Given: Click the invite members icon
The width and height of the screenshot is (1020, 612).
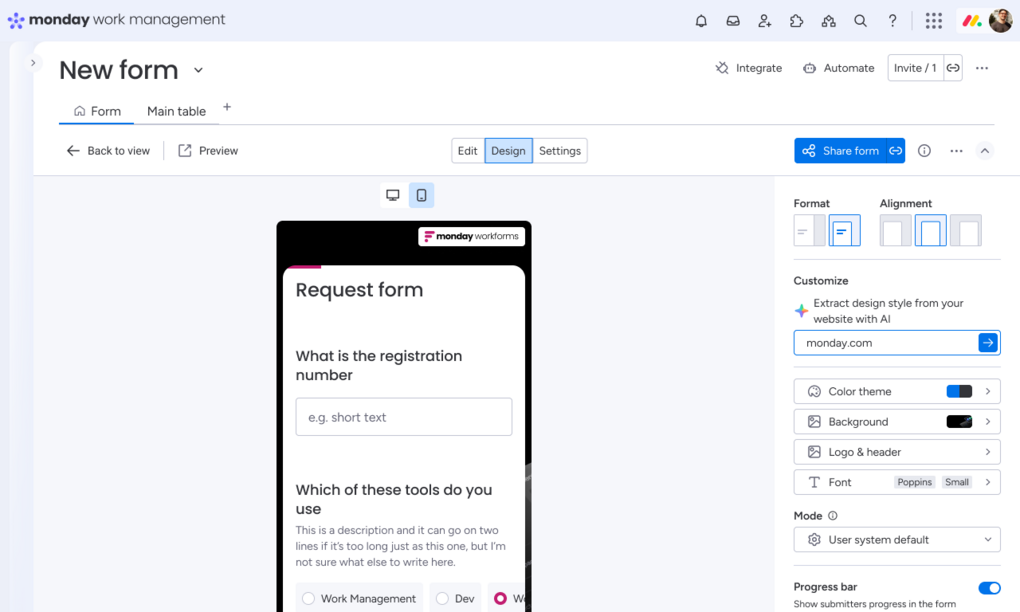Looking at the screenshot, I should click(765, 20).
